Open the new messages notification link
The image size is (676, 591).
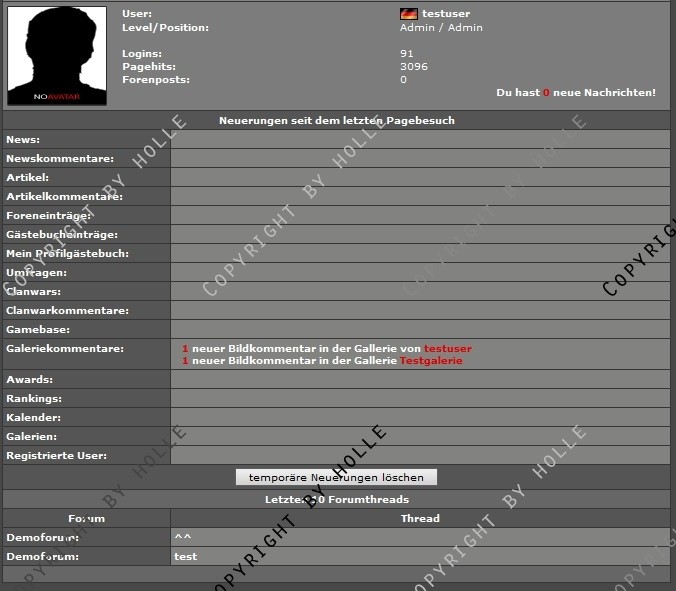[575, 92]
